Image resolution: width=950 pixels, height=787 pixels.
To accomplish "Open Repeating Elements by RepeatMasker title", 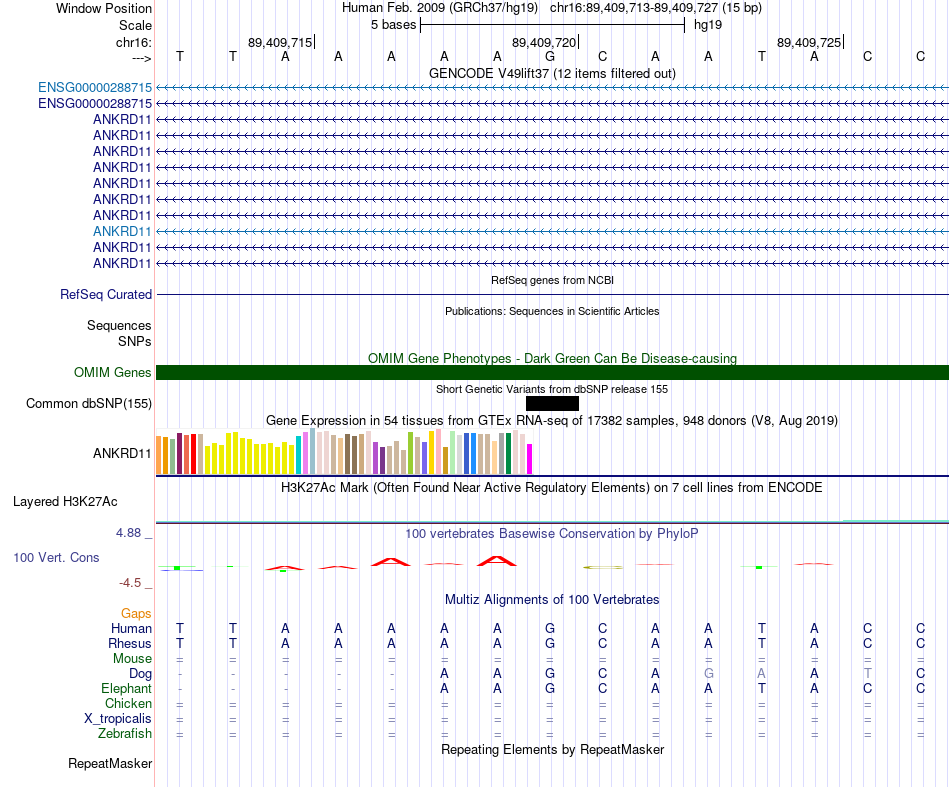I will pos(552,750).
